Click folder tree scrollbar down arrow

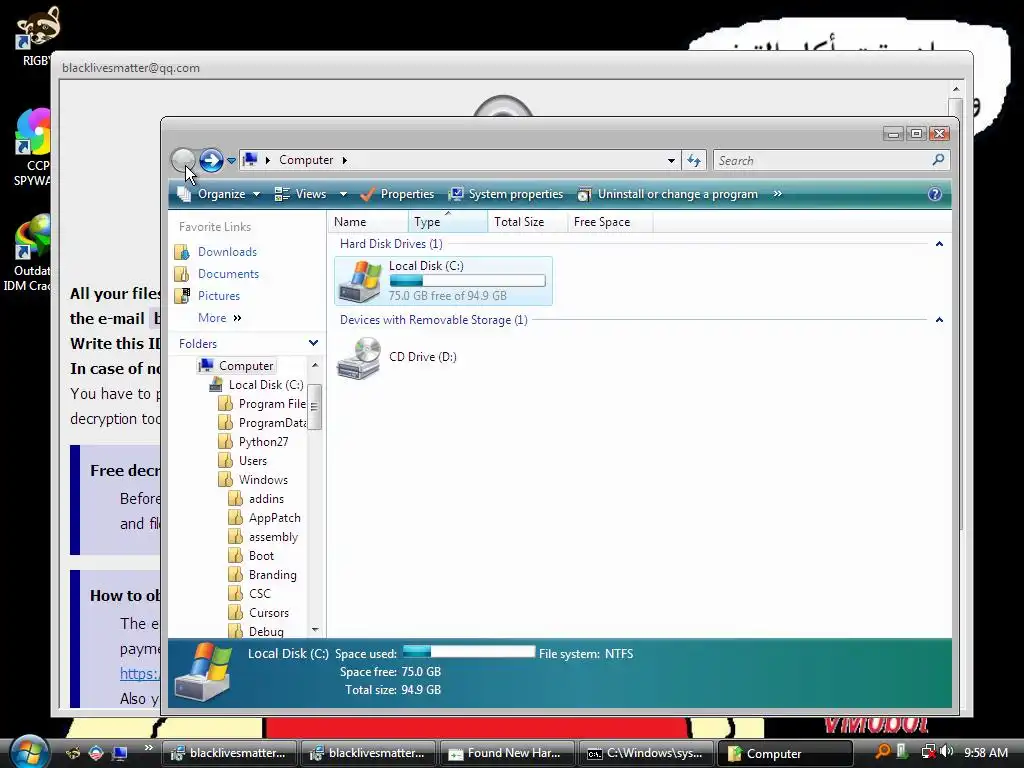tap(315, 630)
